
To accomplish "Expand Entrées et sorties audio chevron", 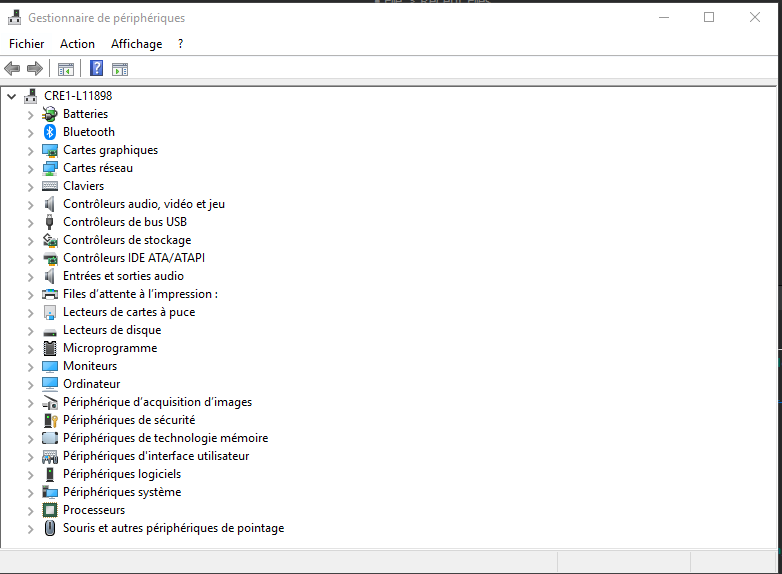I will coord(30,277).
